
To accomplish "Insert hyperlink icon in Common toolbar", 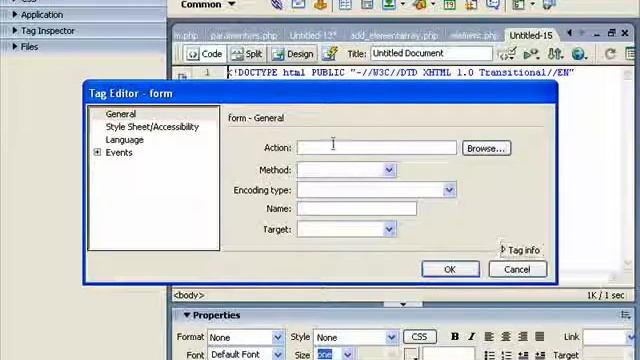I will click(277, 5).
